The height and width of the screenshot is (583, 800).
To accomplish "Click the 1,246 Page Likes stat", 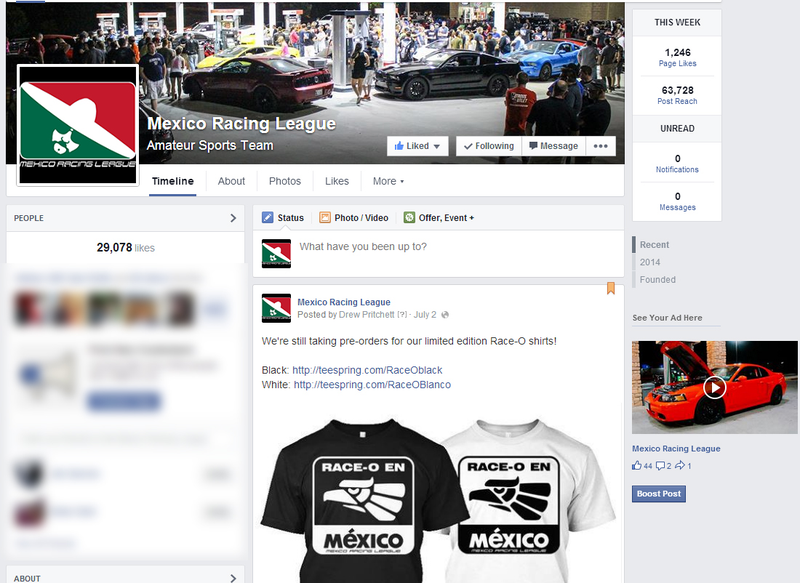I will click(x=677, y=57).
